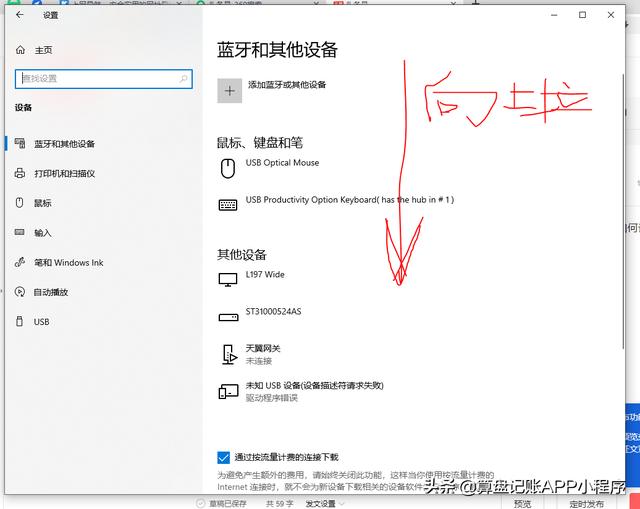Screen dimensions: 640x509
Task: Open the USB settings page
Action: pyautogui.click(x=32, y=322)
